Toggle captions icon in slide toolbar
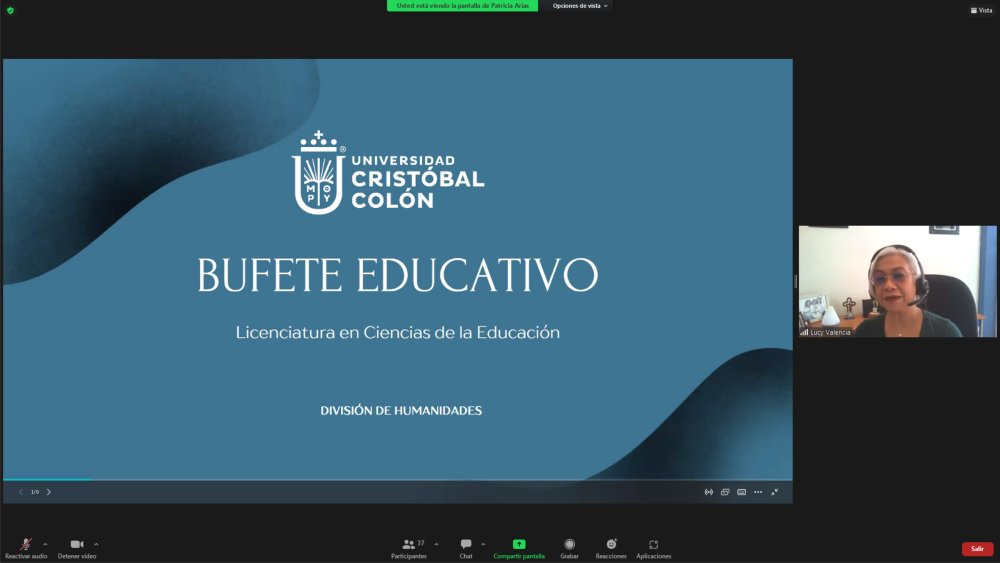Image resolution: width=1000 pixels, height=563 pixels. tap(742, 492)
